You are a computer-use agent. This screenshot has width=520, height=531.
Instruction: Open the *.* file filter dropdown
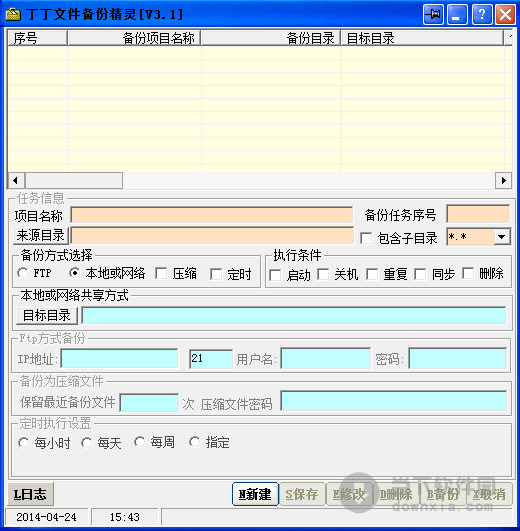(501, 237)
